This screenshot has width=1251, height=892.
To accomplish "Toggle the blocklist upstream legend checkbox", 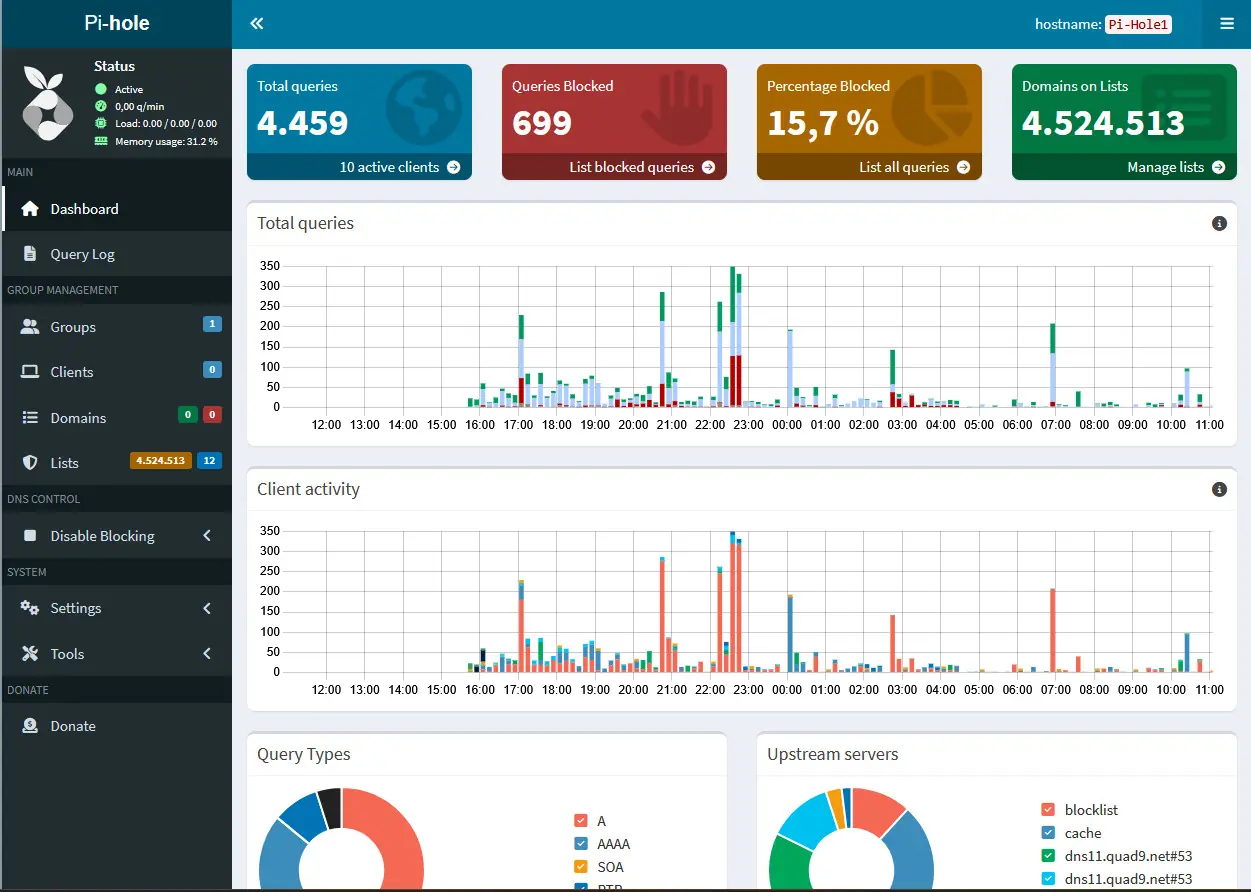I will (1048, 810).
